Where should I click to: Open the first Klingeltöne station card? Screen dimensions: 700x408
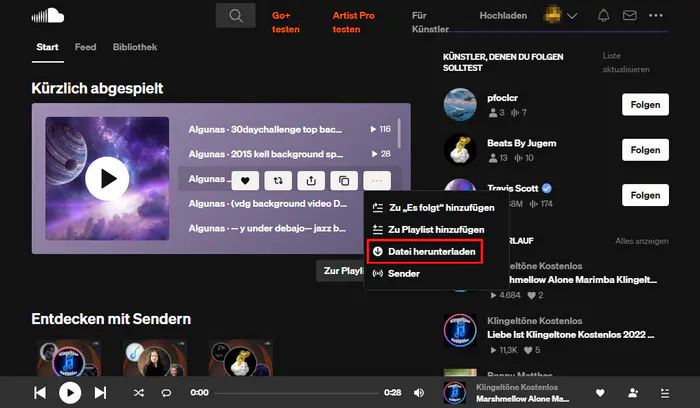pyautogui.click(x=69, y=358)
